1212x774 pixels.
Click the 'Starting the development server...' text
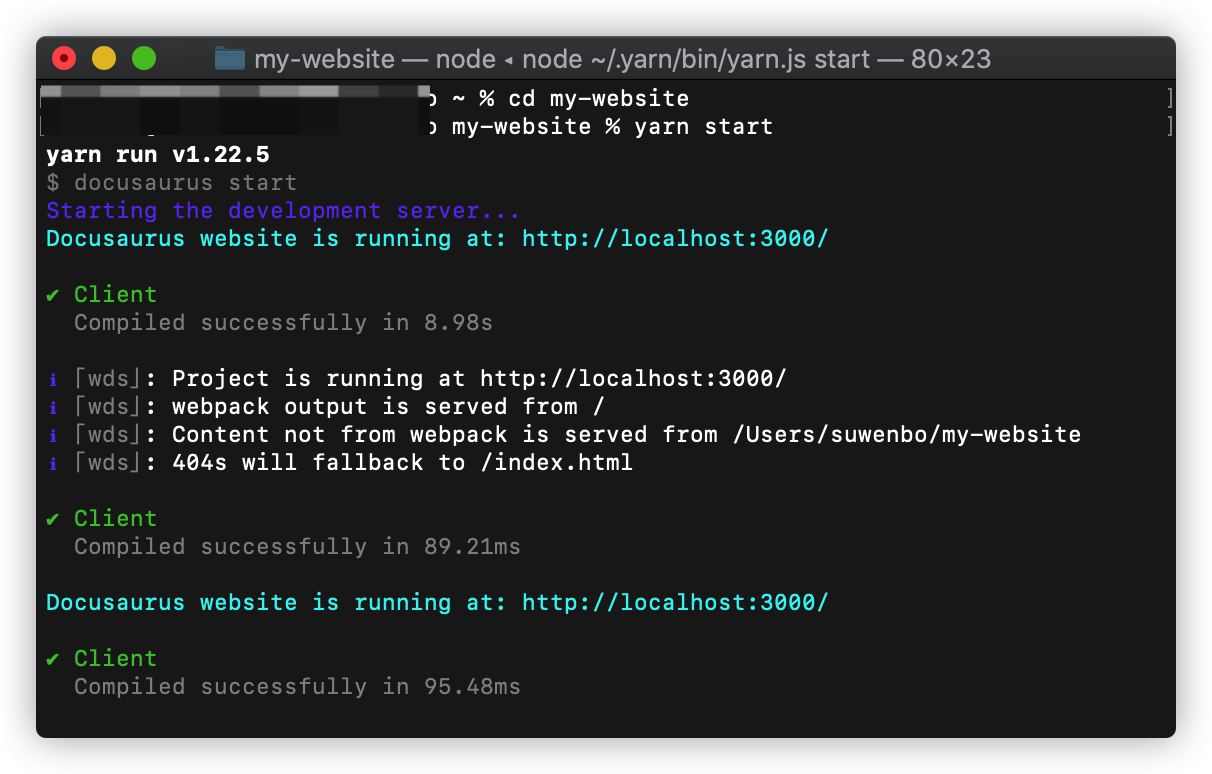[283, 211]
